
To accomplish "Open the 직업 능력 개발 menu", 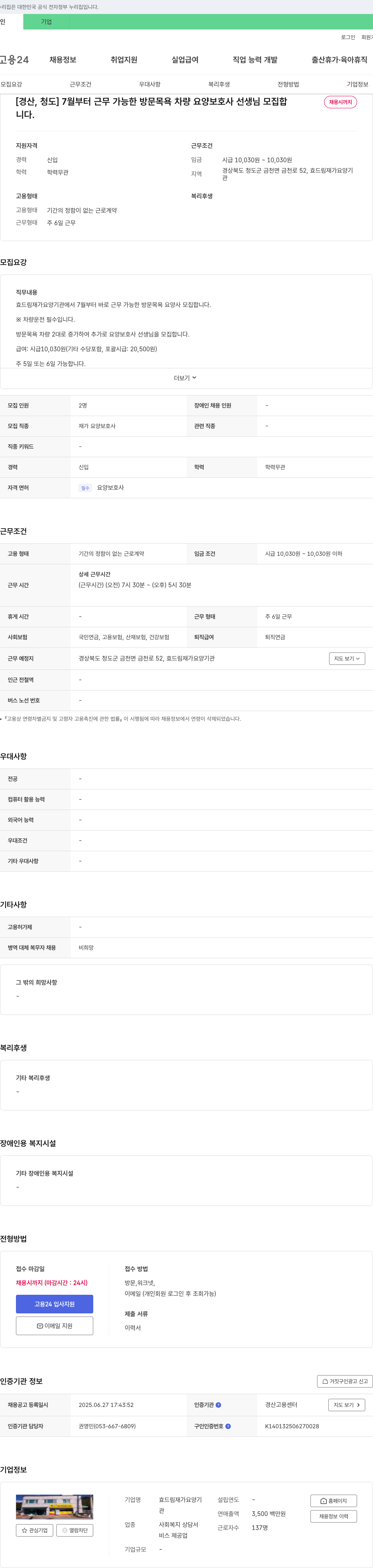I will pyautogui.click(x=255, y=60).
